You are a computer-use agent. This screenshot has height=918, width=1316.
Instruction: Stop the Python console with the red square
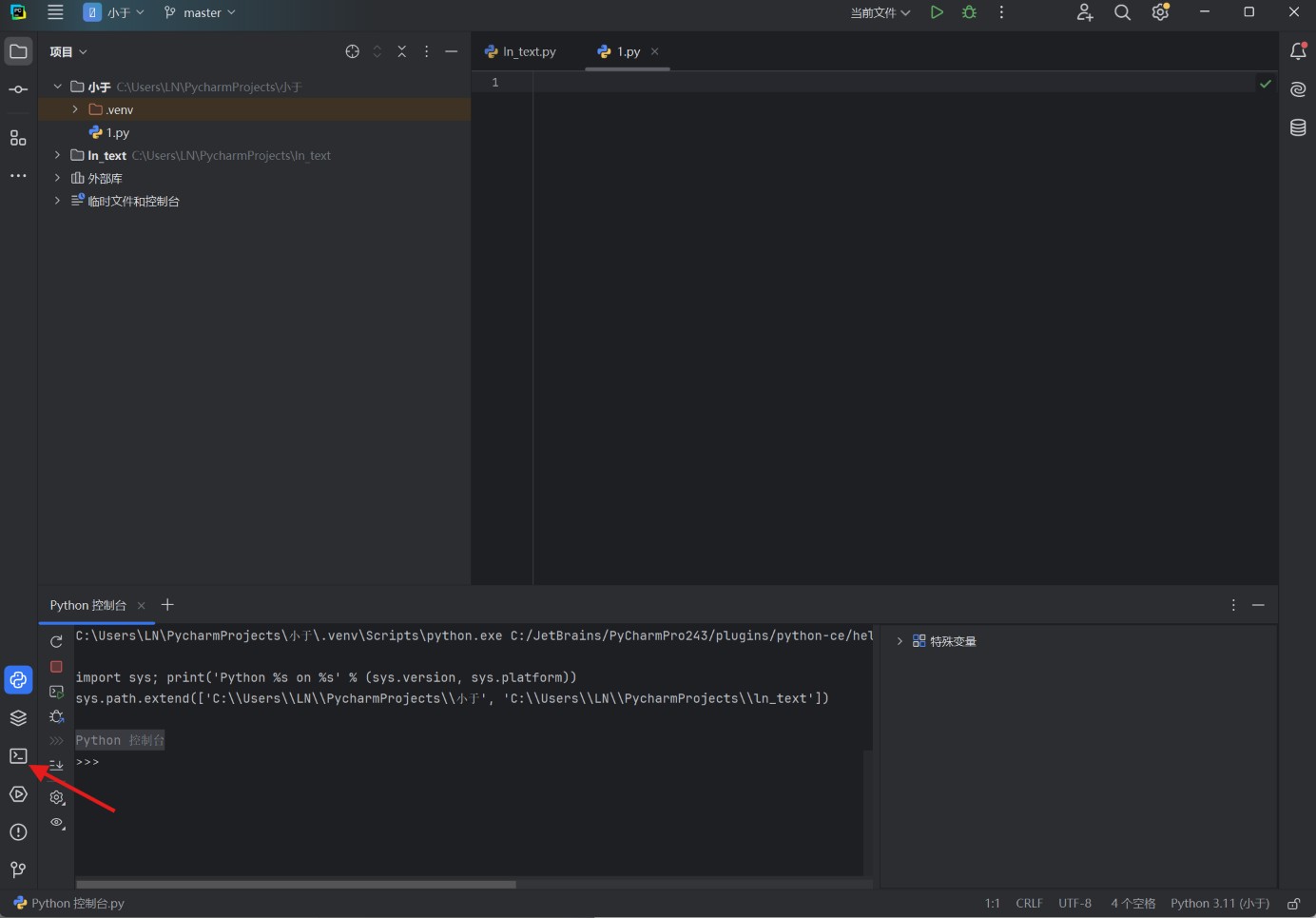tap(56, 667)
